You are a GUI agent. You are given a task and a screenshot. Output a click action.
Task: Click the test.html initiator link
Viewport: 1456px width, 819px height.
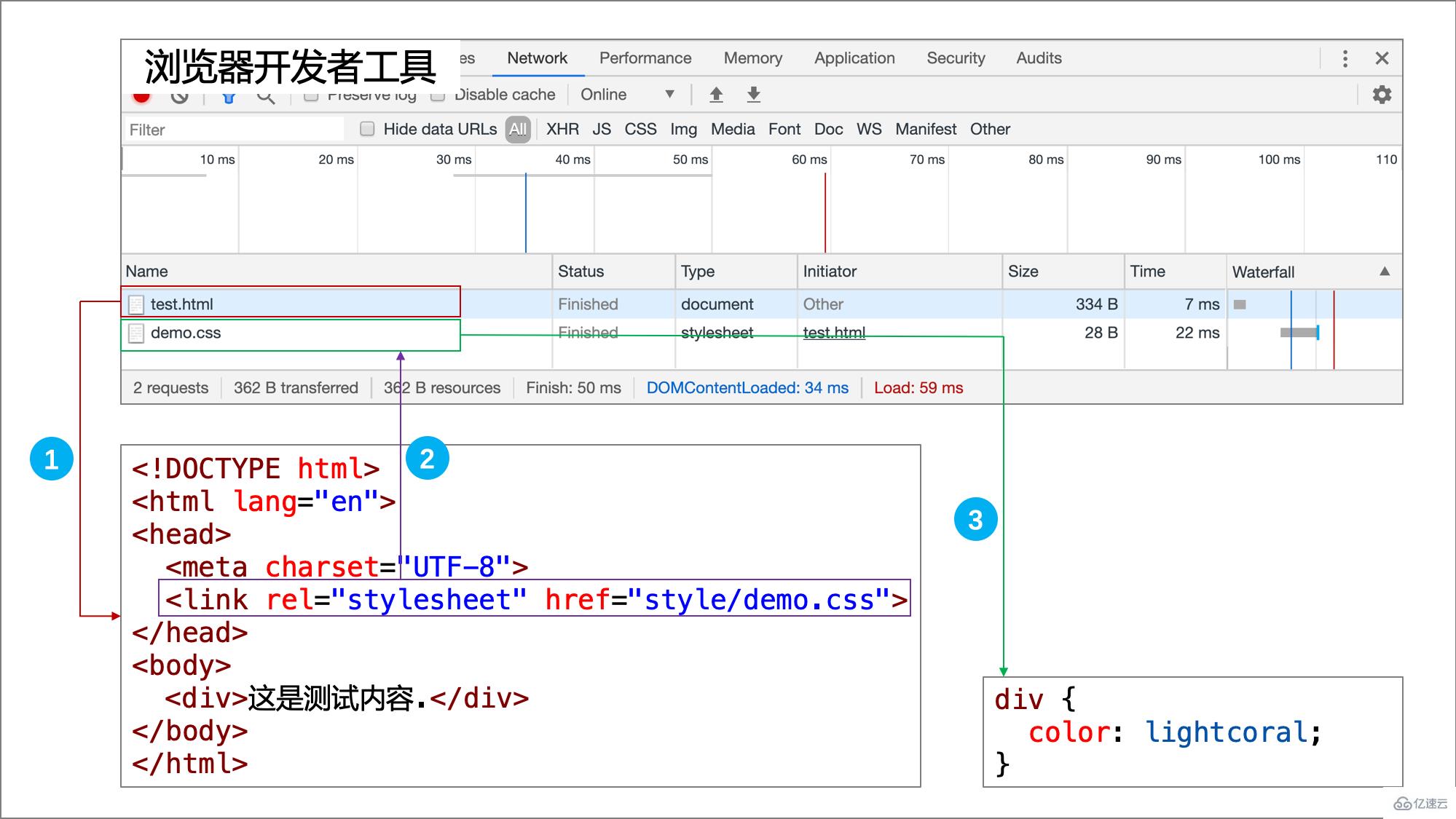click(x=833, y=333)
